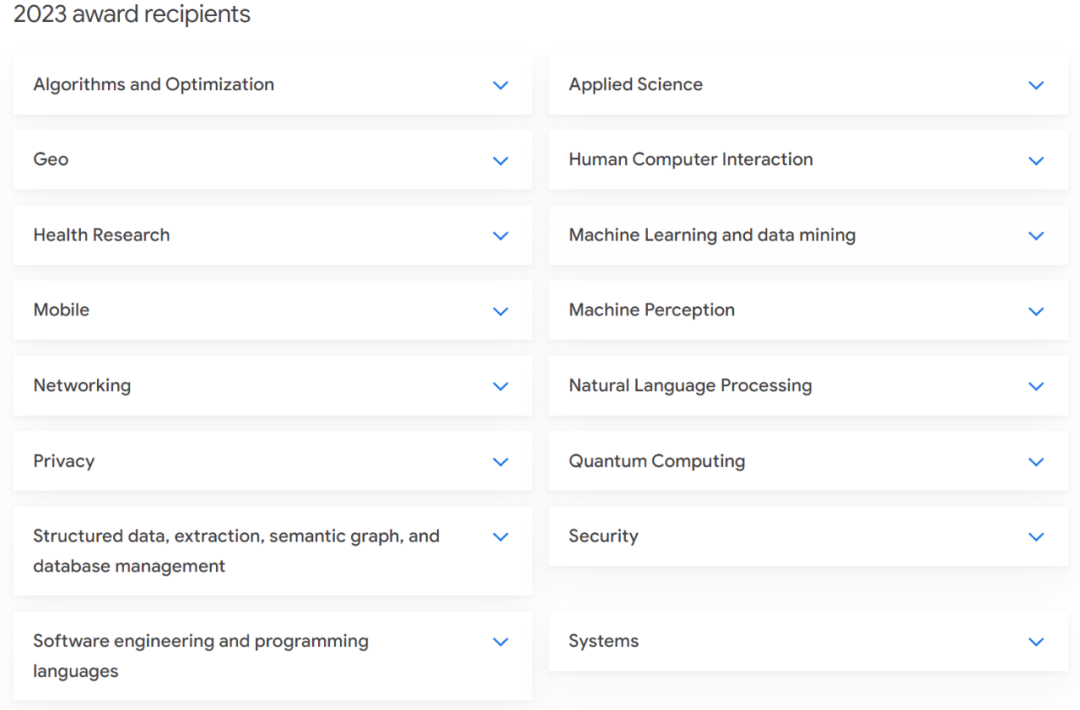Expand the Health Research chevron
Viewport: 1080px width, 710px height.
pos(501,236)
